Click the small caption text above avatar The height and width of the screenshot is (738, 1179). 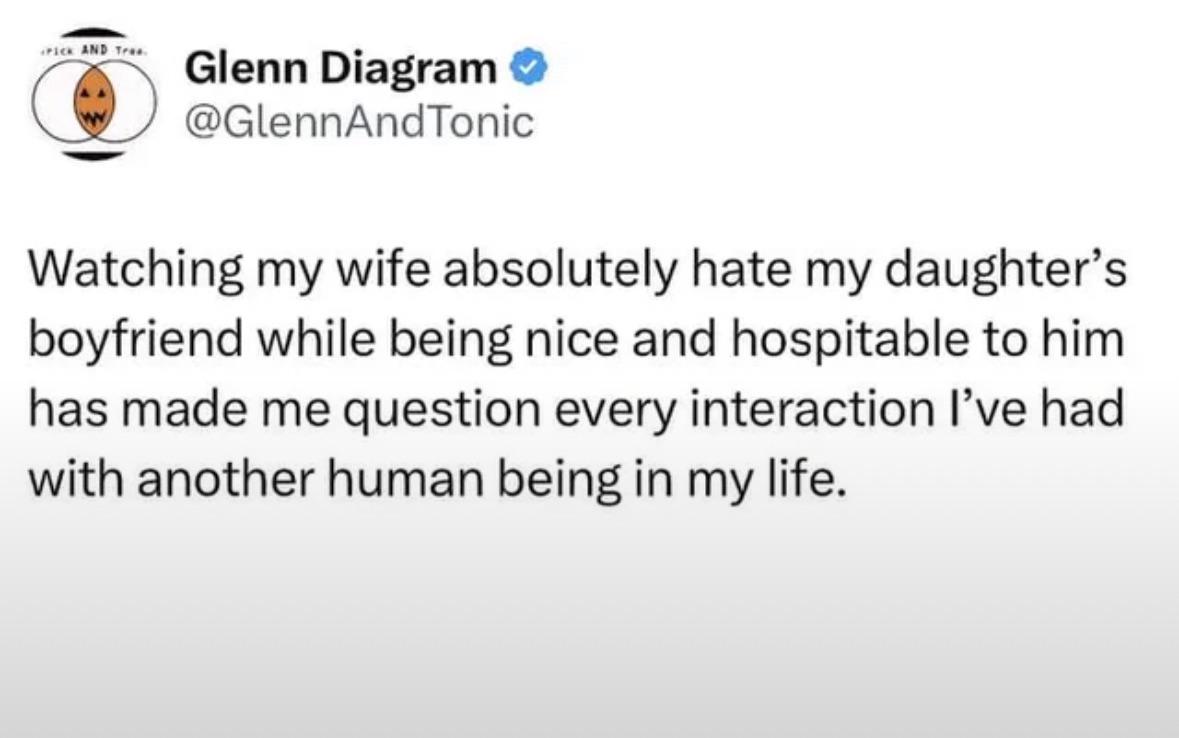(x=92, y=49)
